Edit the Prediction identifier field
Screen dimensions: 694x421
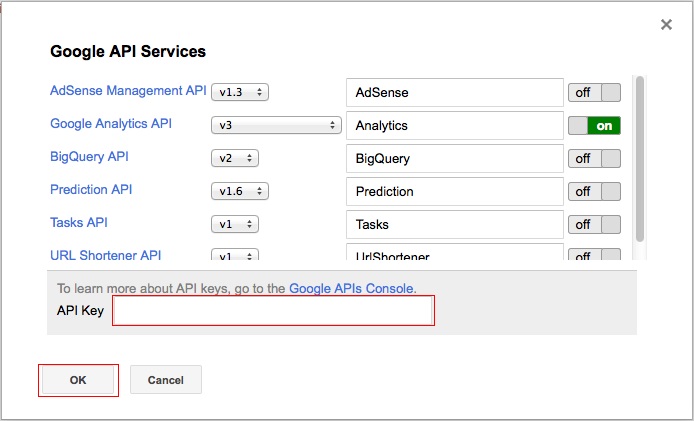[455, 192]
